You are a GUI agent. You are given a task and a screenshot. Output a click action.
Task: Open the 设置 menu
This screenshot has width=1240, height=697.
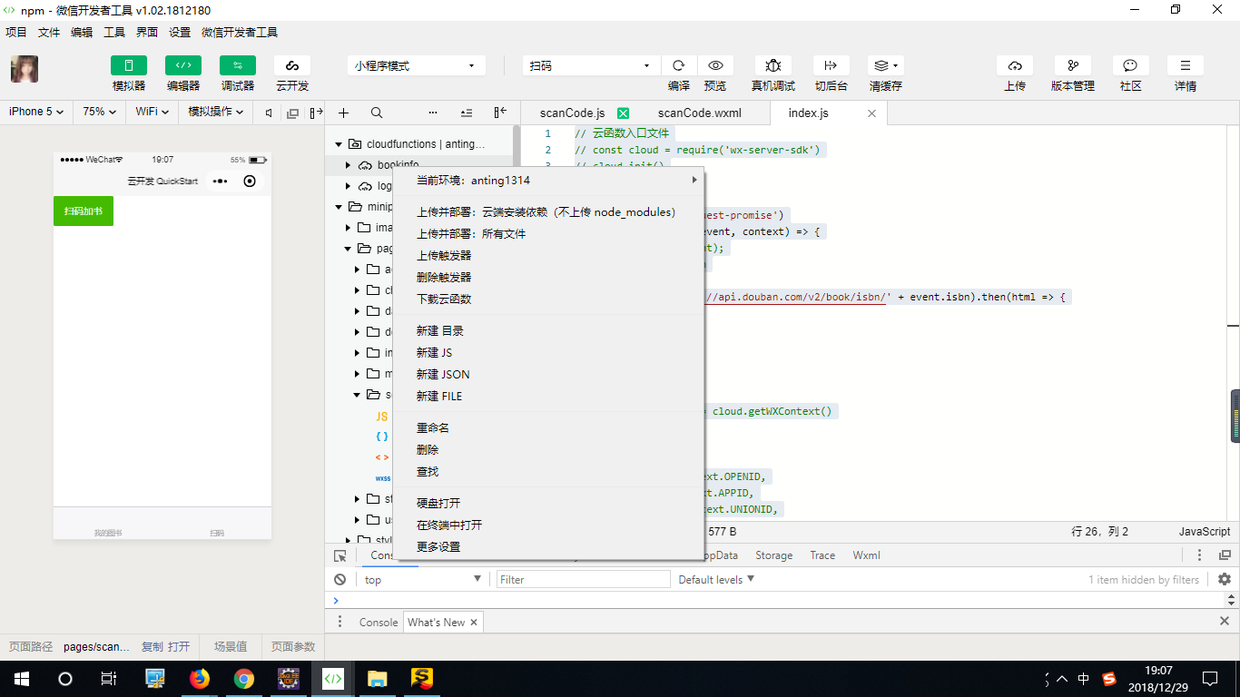pyautogui.click(x=180, y=32)
